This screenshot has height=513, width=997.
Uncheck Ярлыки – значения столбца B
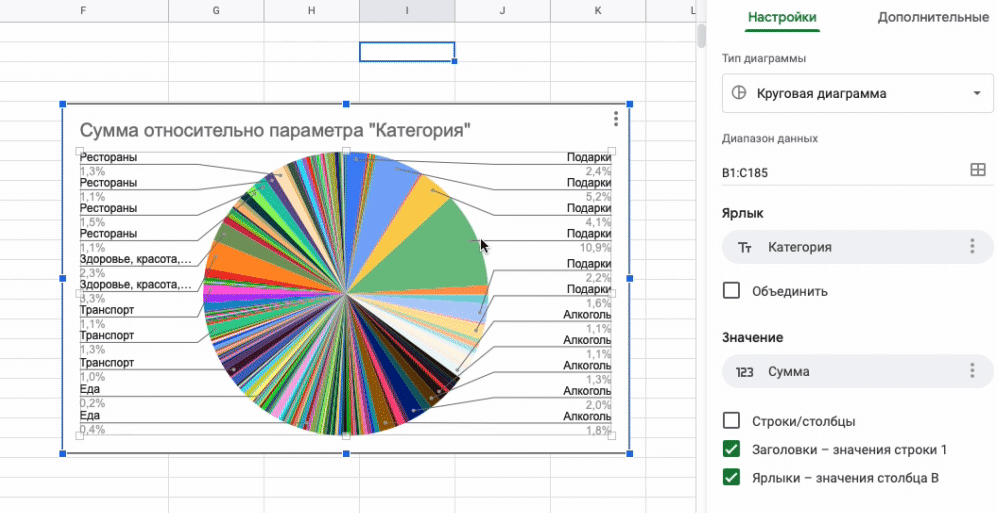pyautogui.click(x=731, y=477)
